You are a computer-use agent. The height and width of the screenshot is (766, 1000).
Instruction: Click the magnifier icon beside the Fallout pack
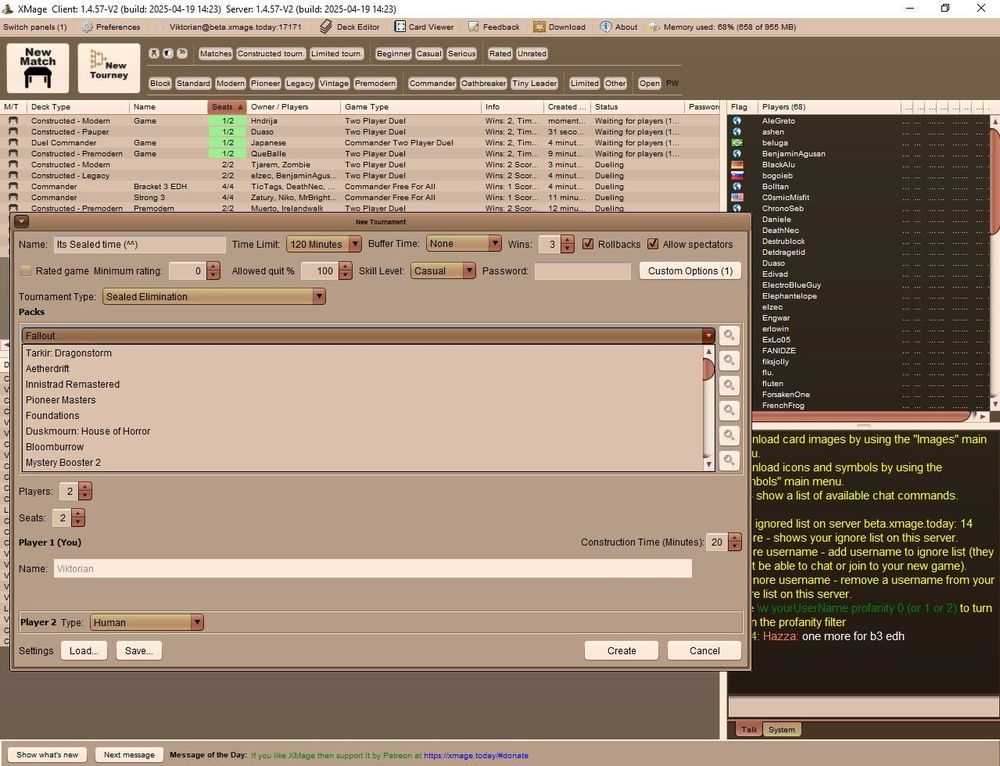point(729,336)
